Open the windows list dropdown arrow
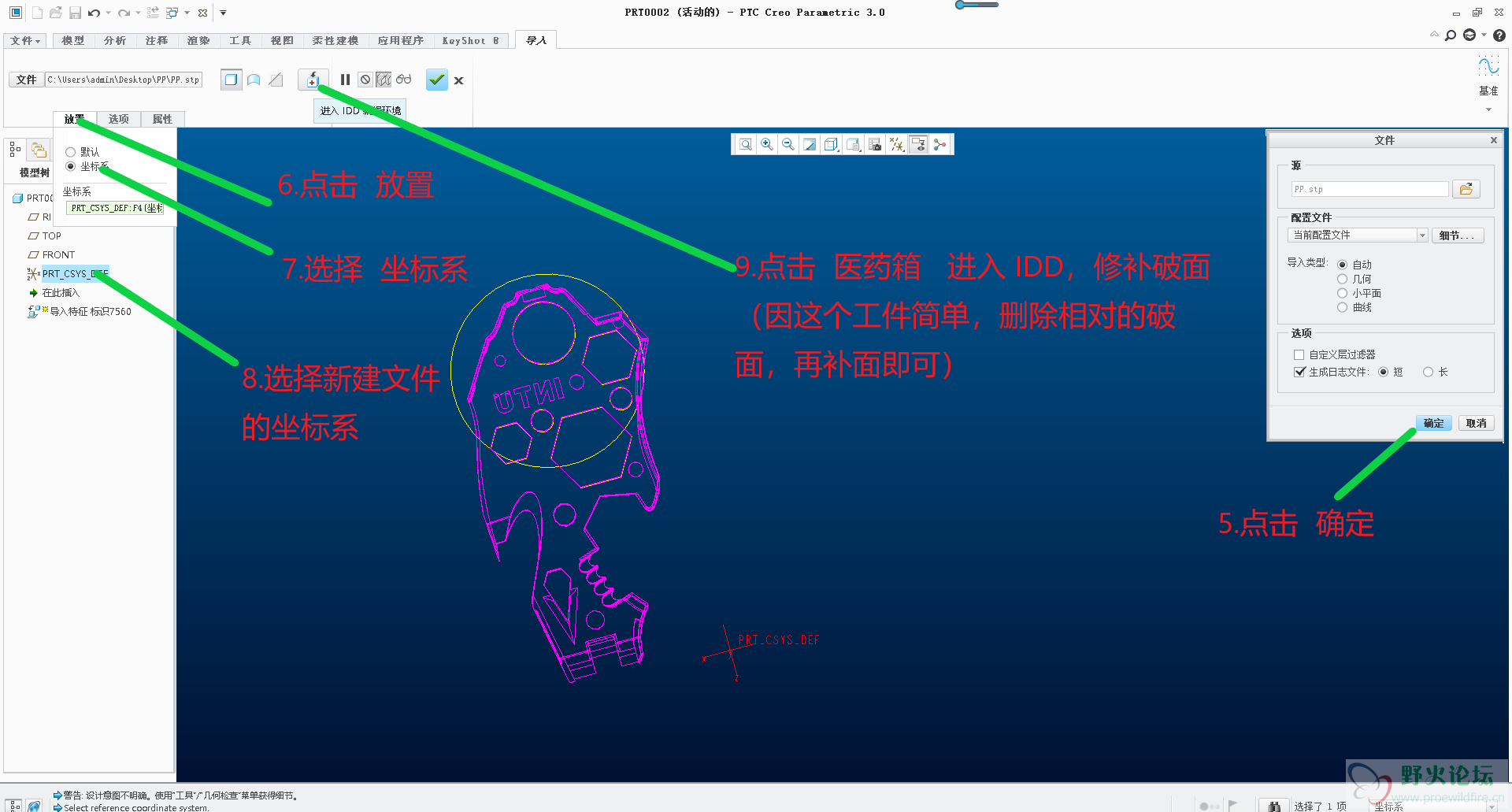 [187, 13]
